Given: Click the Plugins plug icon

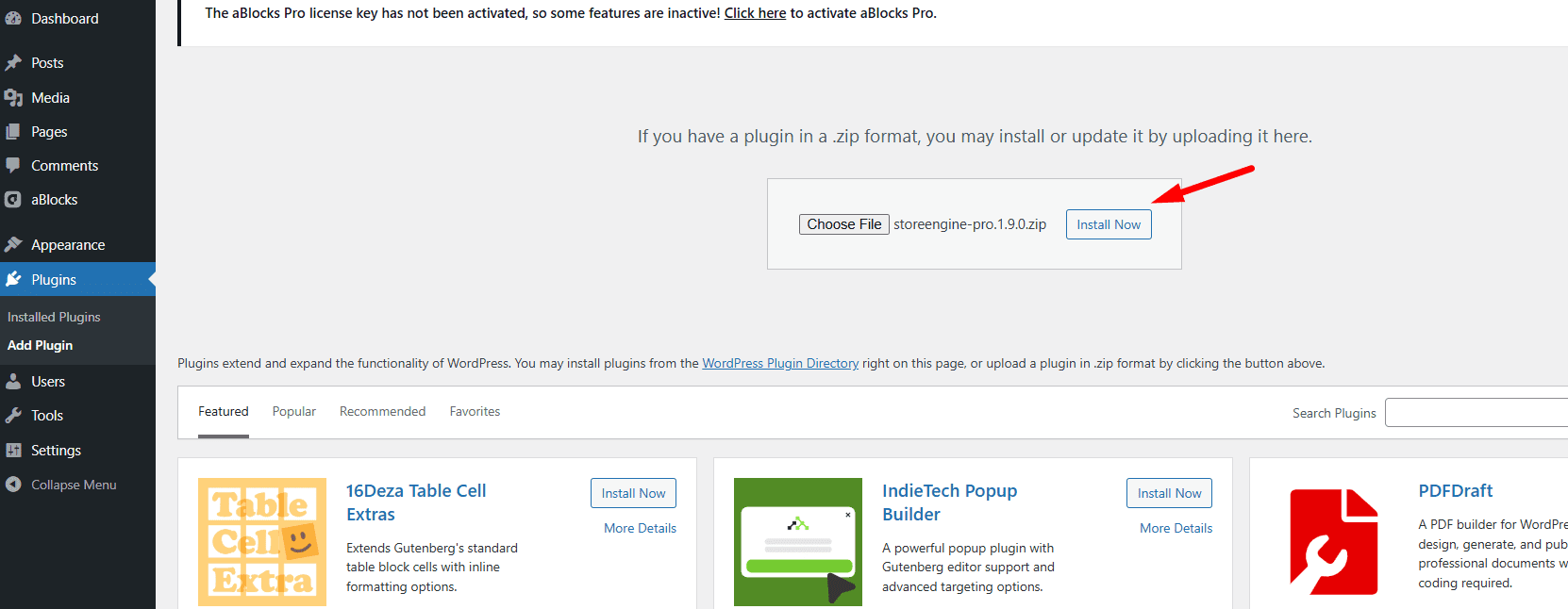Looking at the screenshot, I should tap(13, 280).
